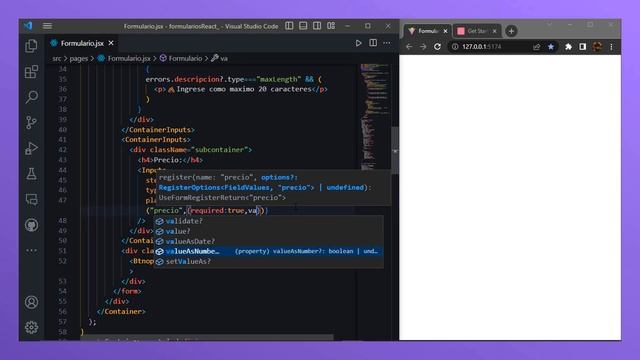Screen dimensions: 640x360
Task: Click line number 42 in gutter
Action: [x=62, y=150]
